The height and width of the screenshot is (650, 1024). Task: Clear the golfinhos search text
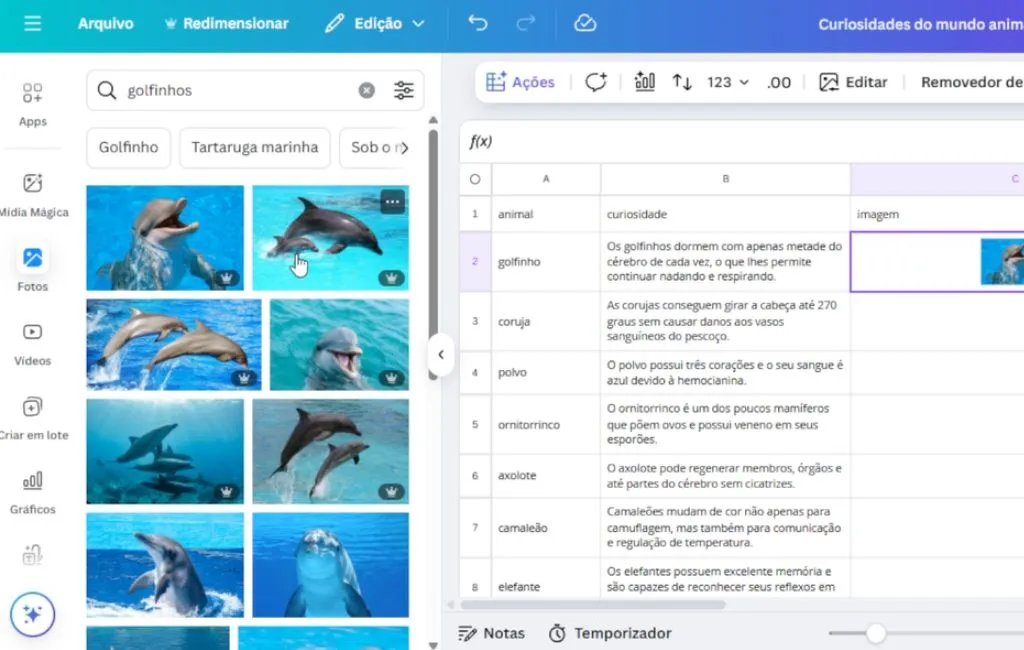[x=367, y=91]
